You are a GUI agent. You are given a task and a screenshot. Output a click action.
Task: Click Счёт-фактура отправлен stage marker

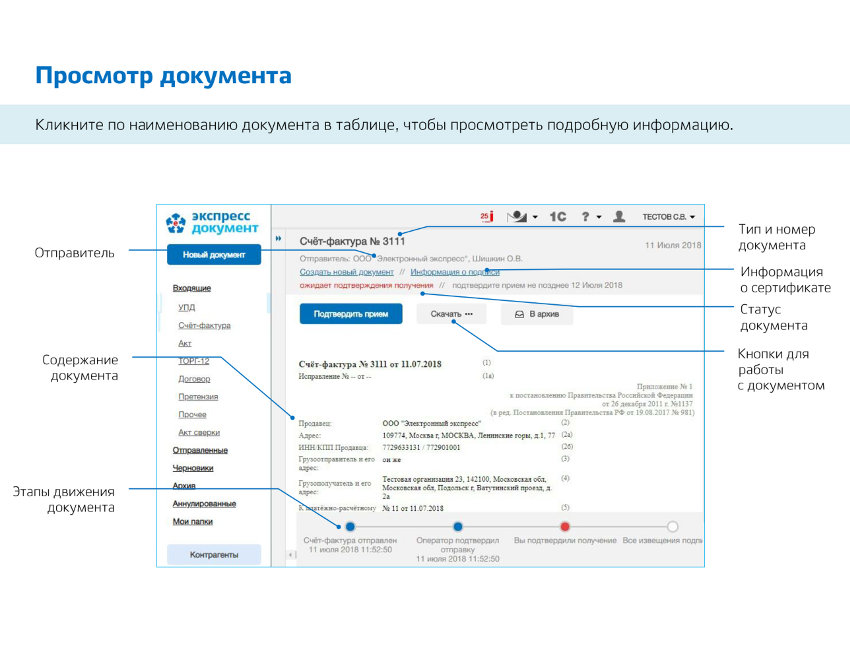coord(350,526)
